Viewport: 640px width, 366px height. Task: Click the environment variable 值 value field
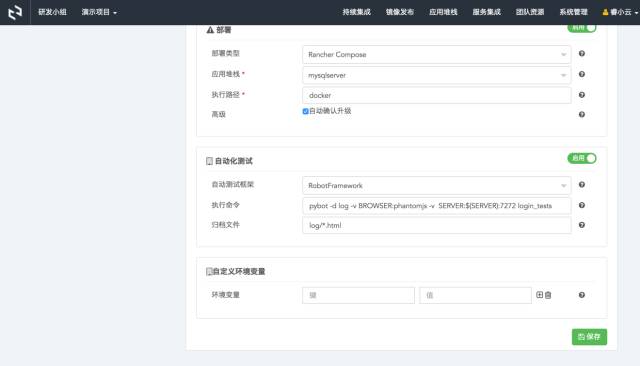coord(475,295)
